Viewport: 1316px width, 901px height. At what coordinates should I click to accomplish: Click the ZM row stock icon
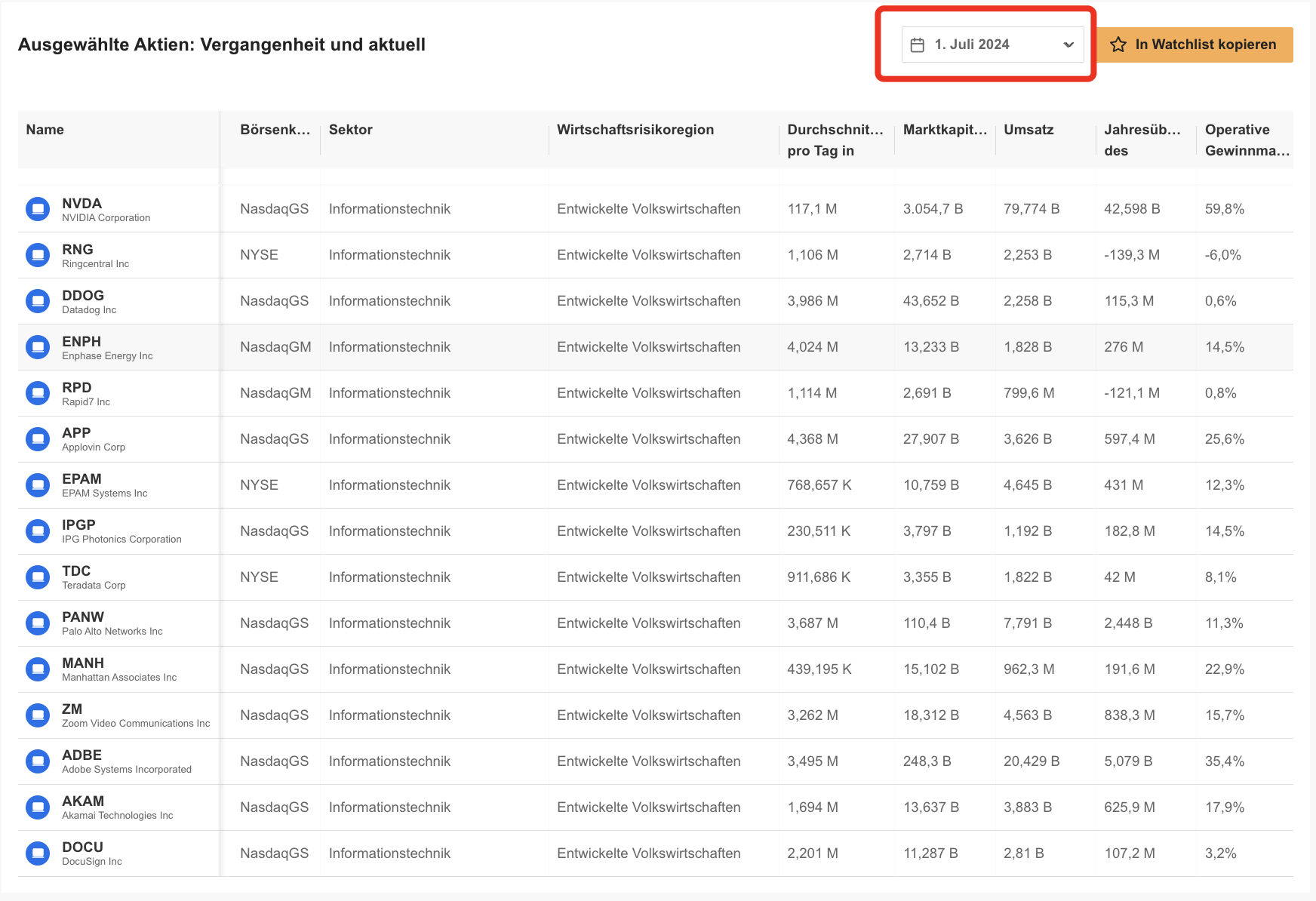tap(38, 715)
